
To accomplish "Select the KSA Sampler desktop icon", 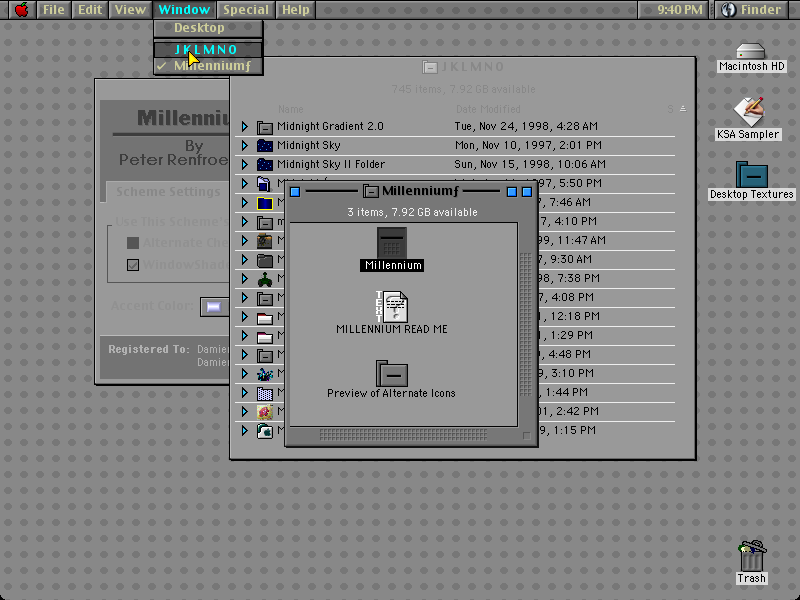I will tap(748, 111).
